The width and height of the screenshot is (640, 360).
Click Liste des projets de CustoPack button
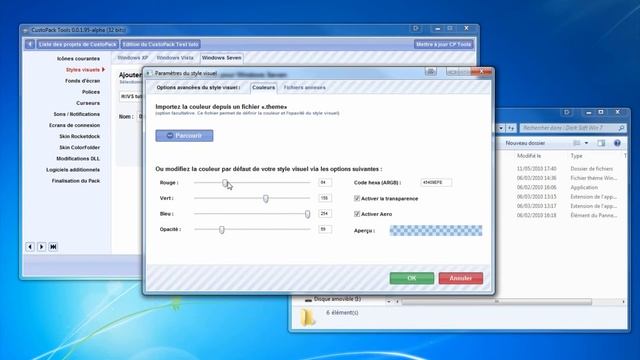pos(78,44)
